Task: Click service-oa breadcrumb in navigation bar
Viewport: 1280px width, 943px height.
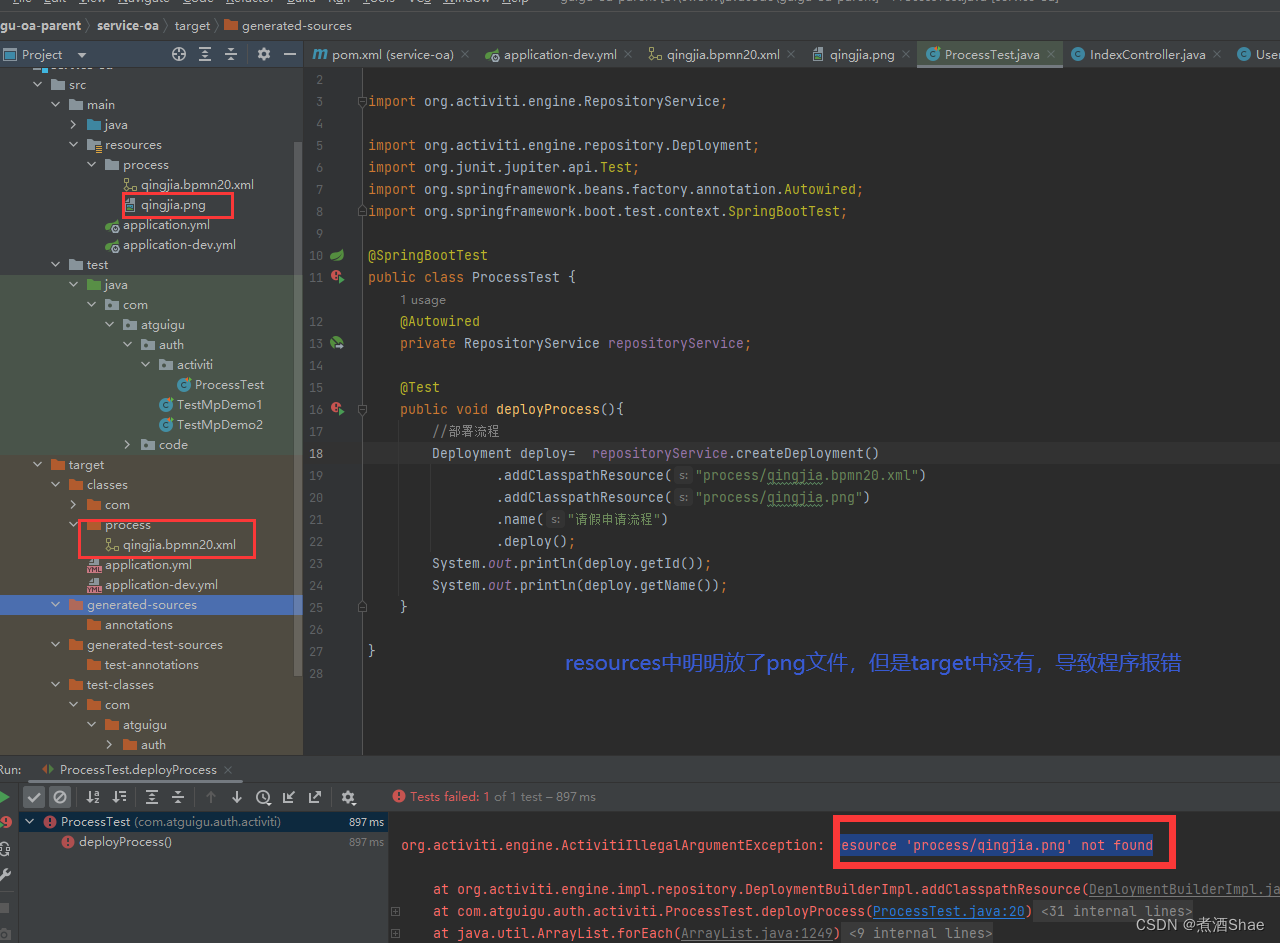Action: 128,25
